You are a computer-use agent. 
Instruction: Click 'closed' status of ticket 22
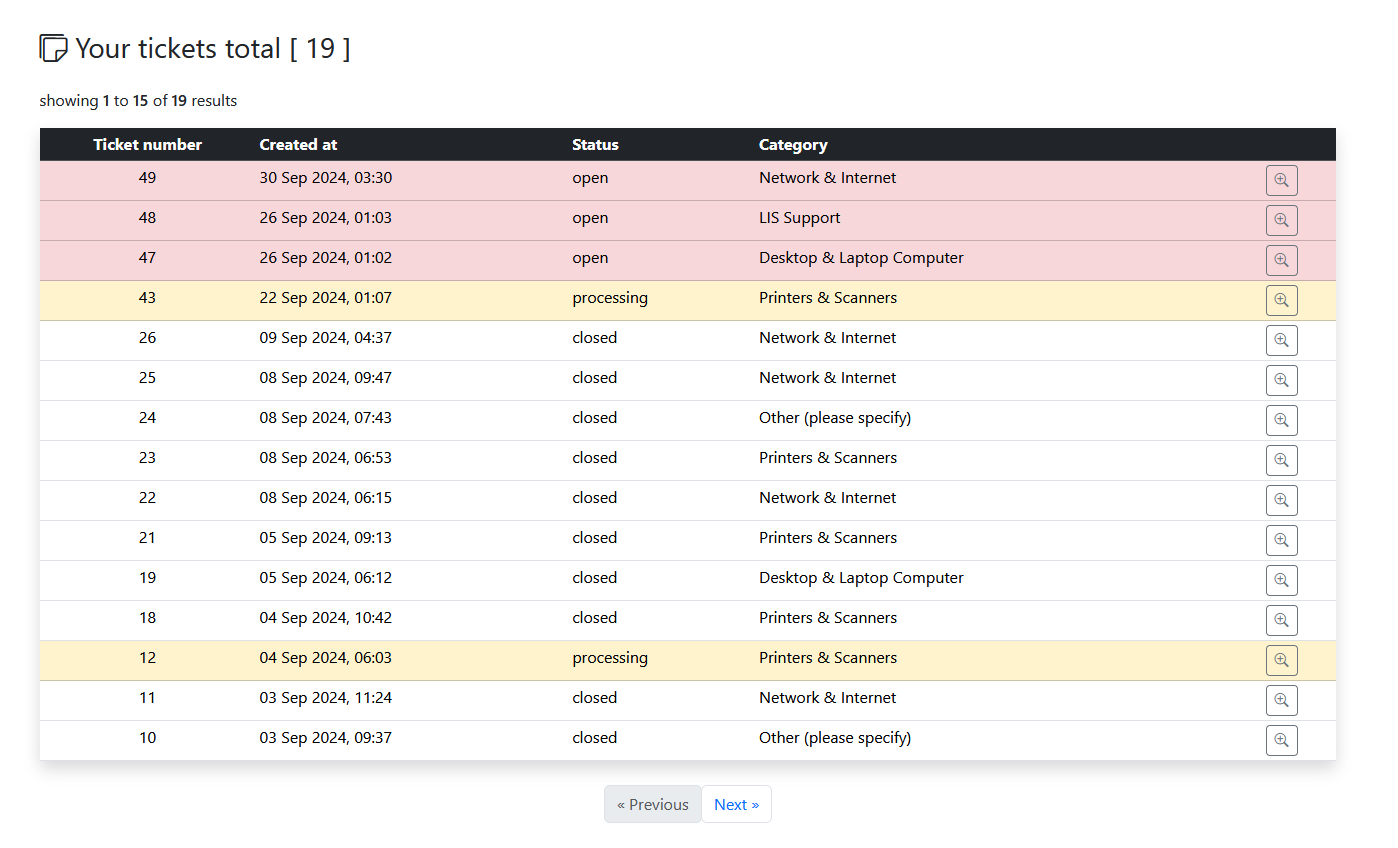595,498
